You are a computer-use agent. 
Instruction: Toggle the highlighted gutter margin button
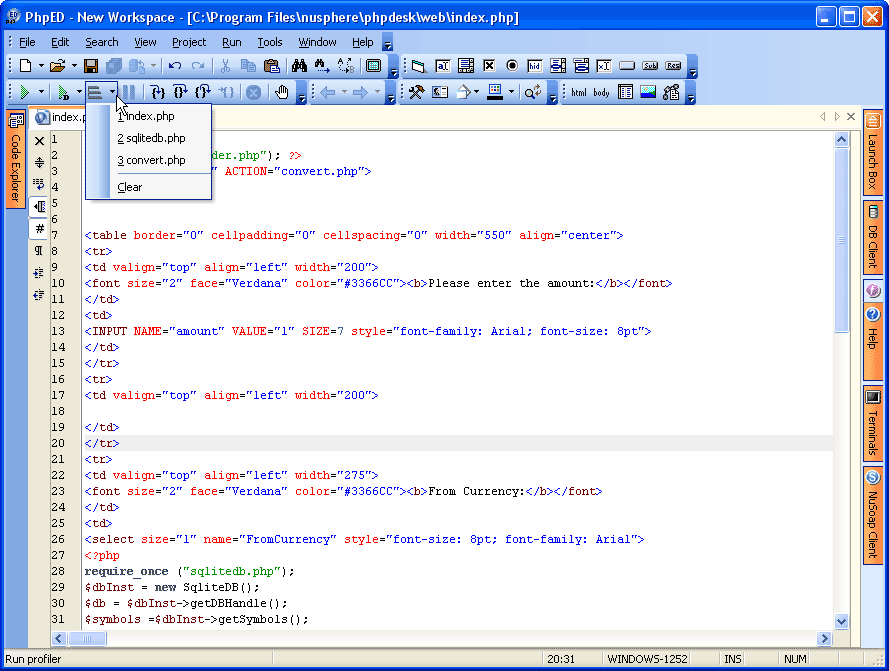pos(40,207)
